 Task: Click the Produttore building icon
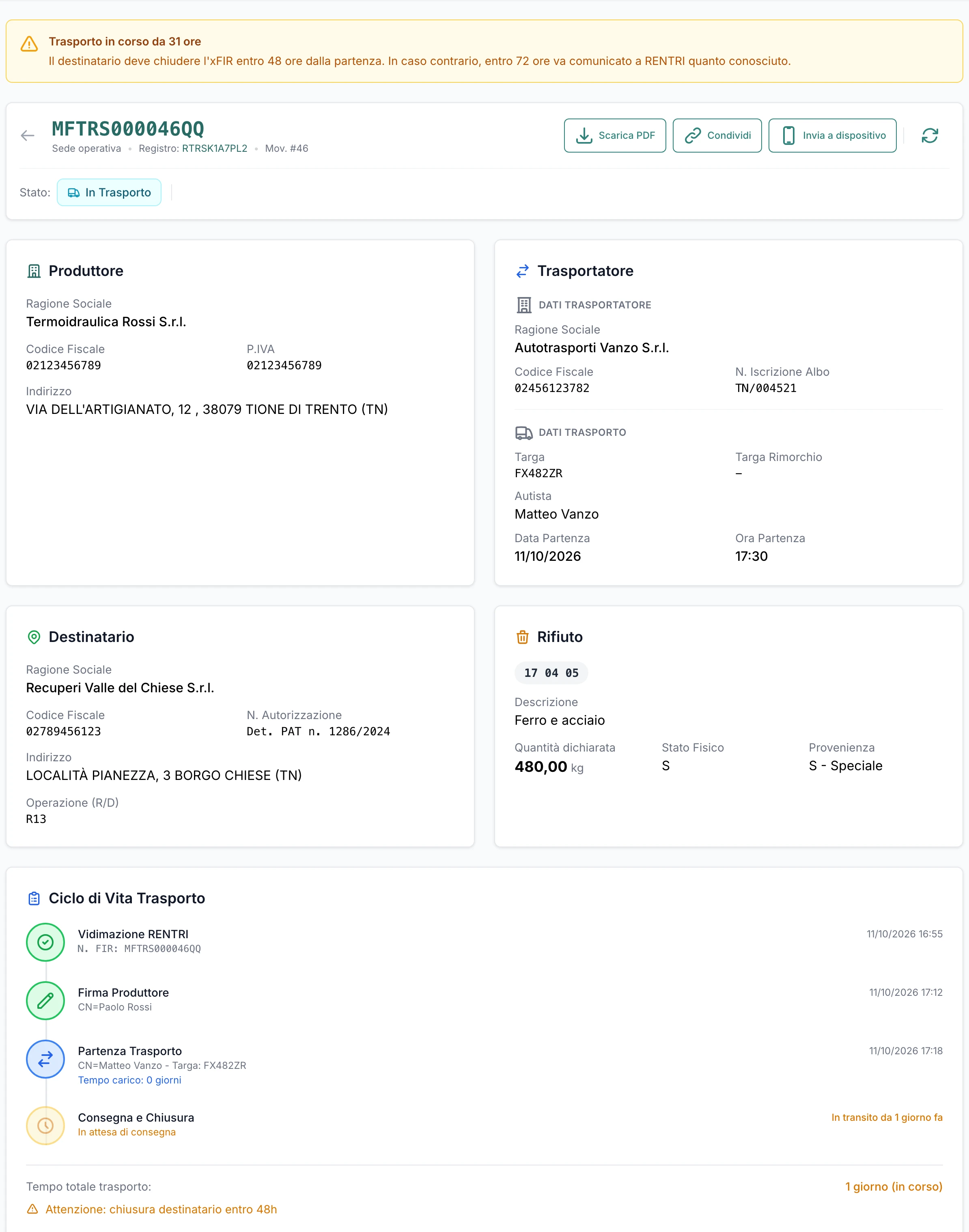point(34,271)
